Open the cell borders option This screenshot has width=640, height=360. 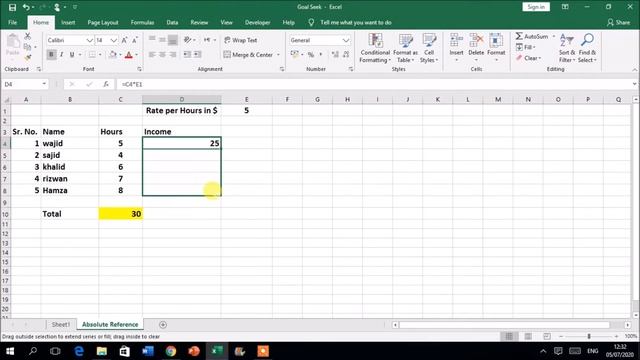[x=92, y=55]
